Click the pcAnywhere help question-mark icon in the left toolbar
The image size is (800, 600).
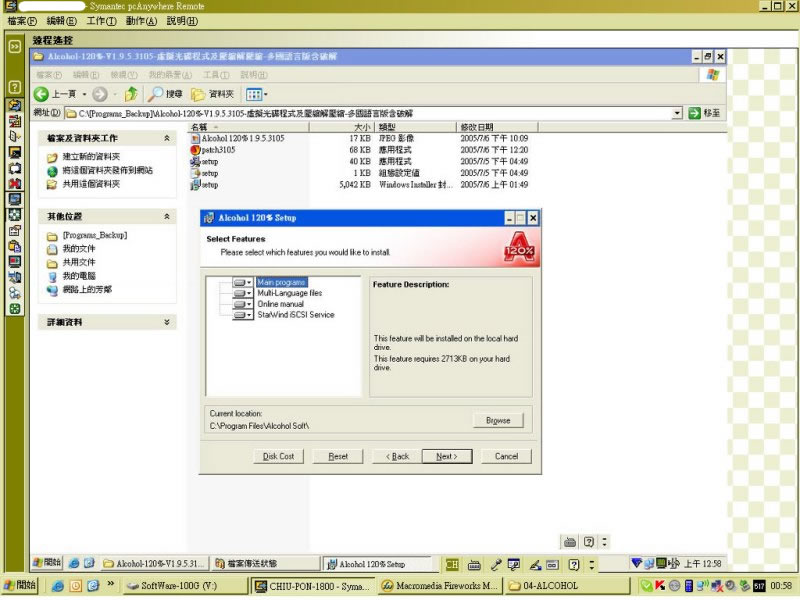(15, 87)
